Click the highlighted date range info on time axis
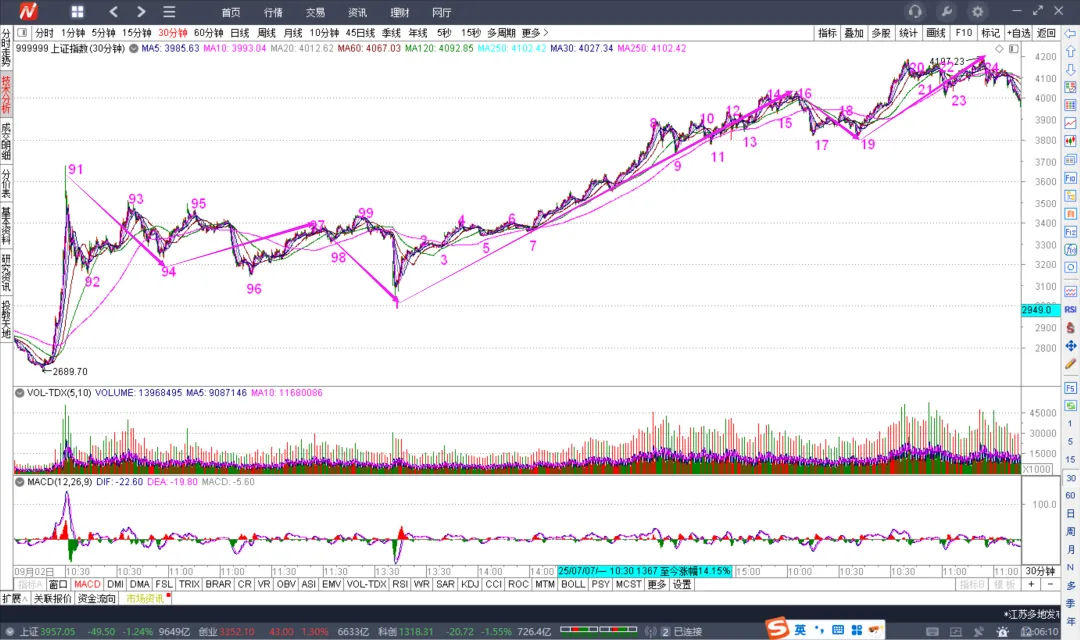Screen dimensions: 1080x640 [644, 571]
